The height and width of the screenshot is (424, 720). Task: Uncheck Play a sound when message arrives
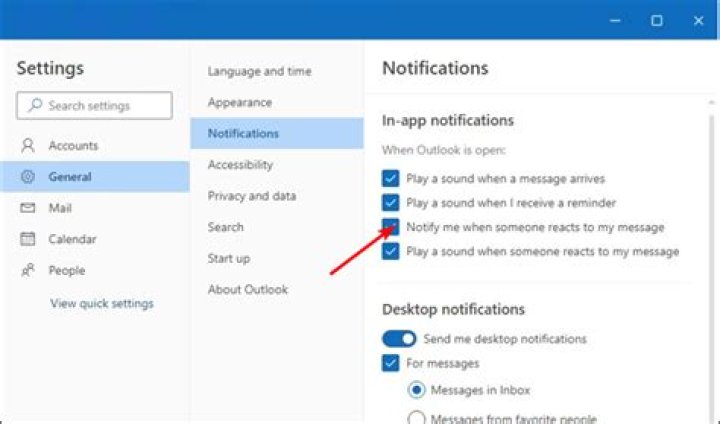pos(391,178)
